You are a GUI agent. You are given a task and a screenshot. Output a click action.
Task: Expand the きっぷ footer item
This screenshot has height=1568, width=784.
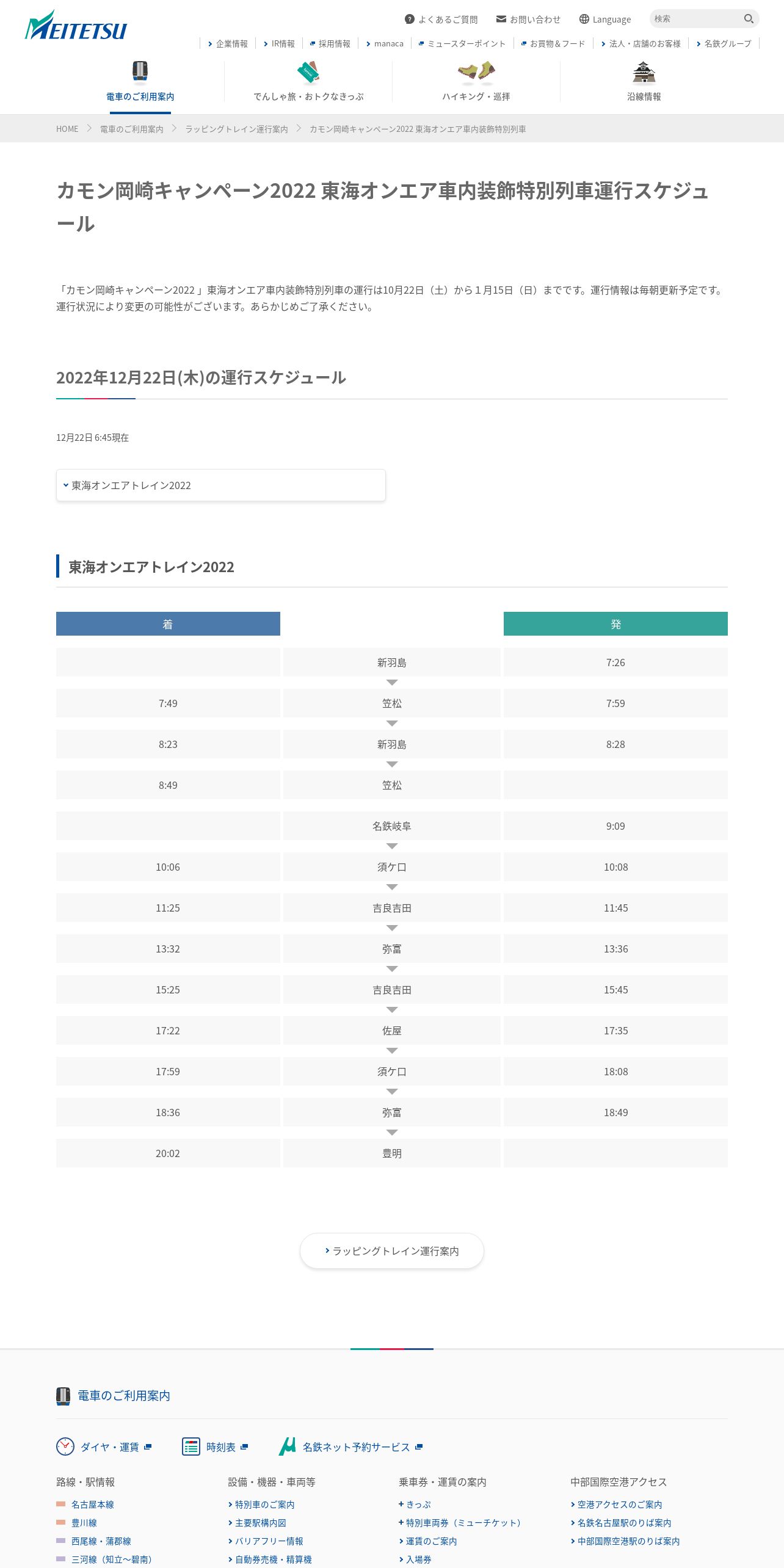click(x=415, y=1504)
